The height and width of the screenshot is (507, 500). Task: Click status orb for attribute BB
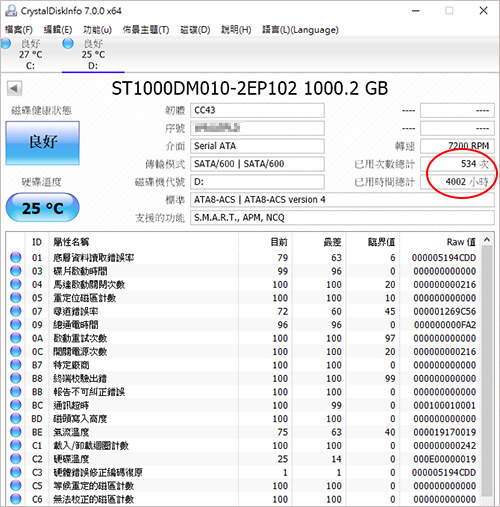tap(15, 392)
